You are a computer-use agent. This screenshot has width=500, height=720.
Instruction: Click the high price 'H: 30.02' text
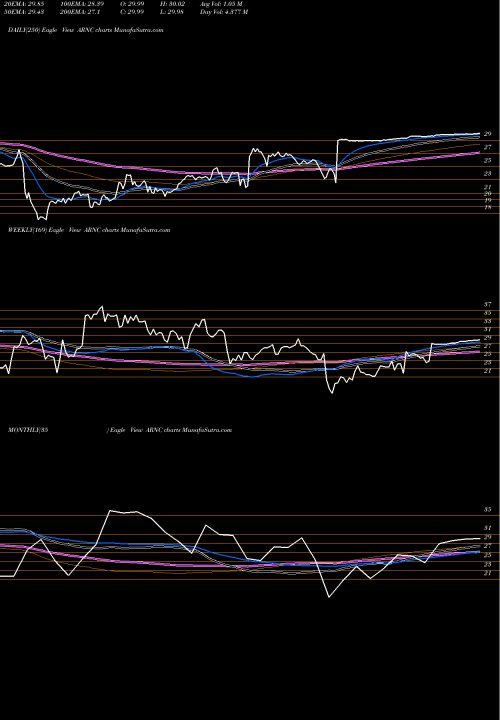pos(172,4)
